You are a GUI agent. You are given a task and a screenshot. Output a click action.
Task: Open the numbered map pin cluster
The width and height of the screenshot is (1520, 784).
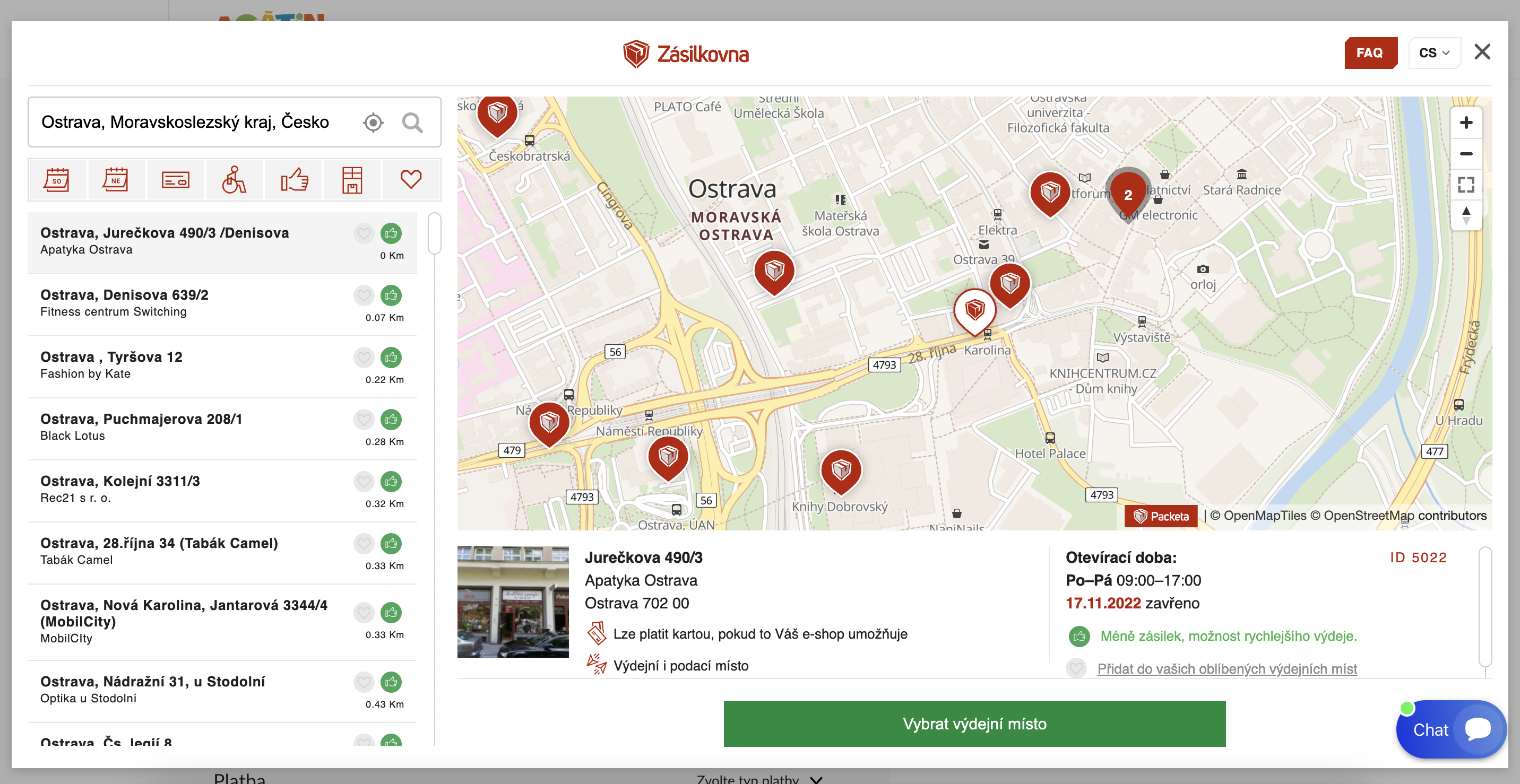pos(1127,195)
